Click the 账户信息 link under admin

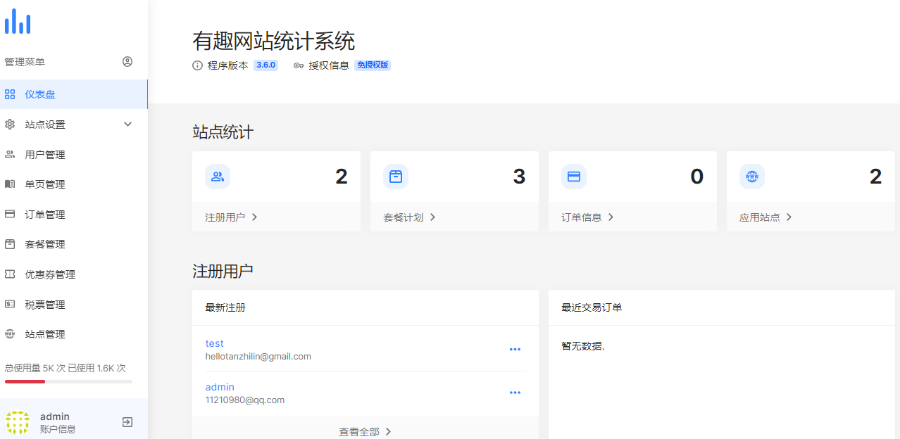click(x=57, y=429)
